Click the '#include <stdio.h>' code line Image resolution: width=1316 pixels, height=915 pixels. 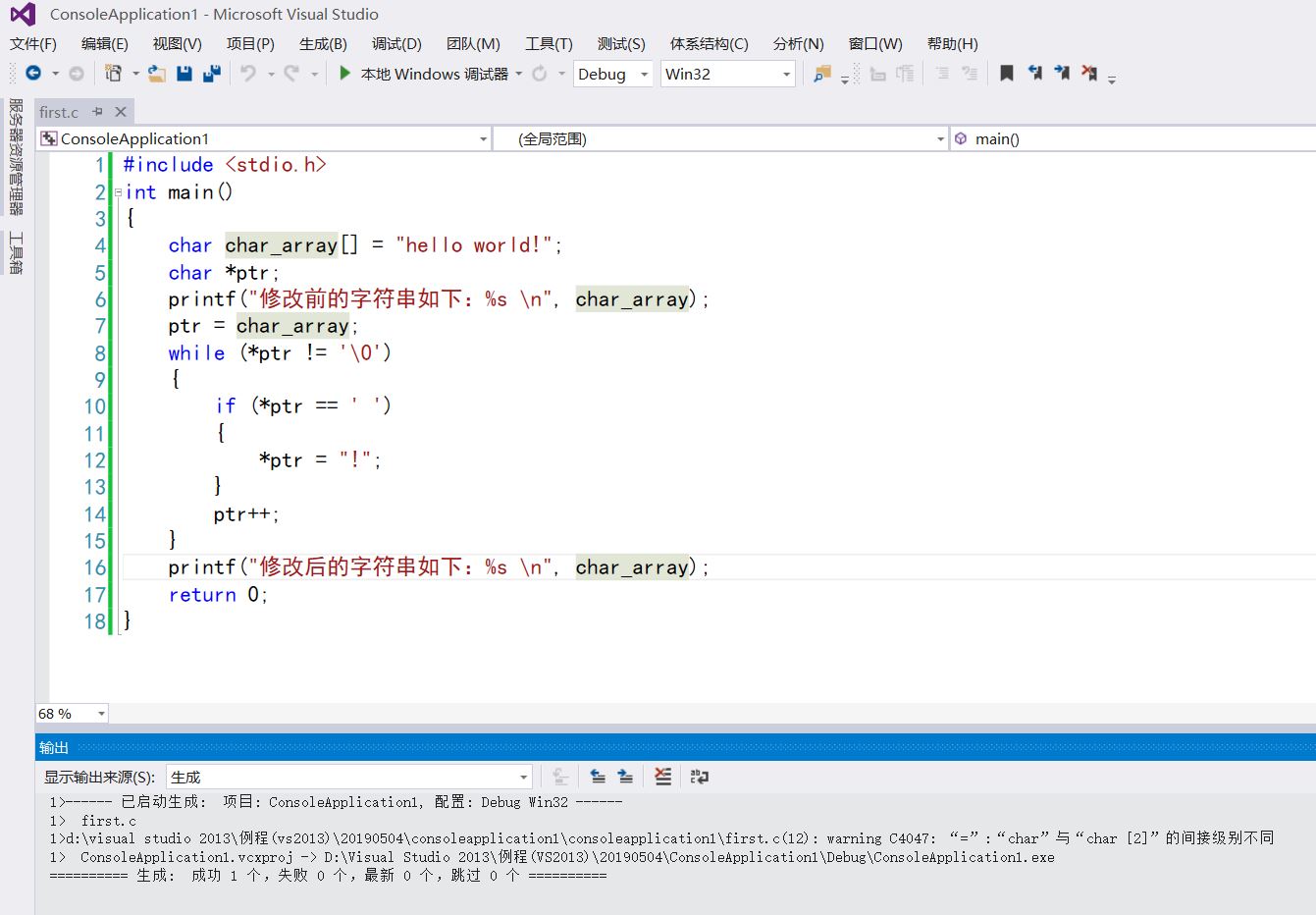225,165
